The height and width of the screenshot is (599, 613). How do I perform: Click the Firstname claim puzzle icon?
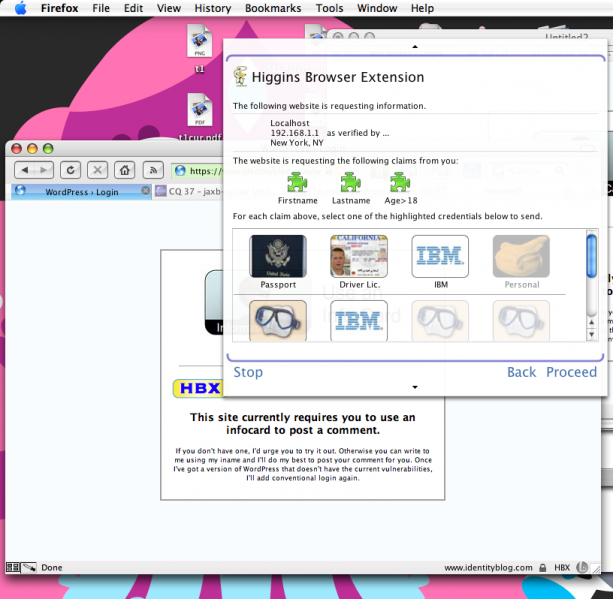[x=298, y=182]
